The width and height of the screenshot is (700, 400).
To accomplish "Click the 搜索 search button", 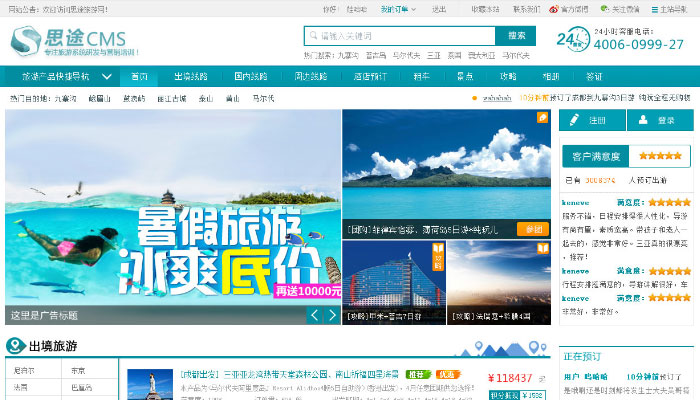I will pos(516,35).
